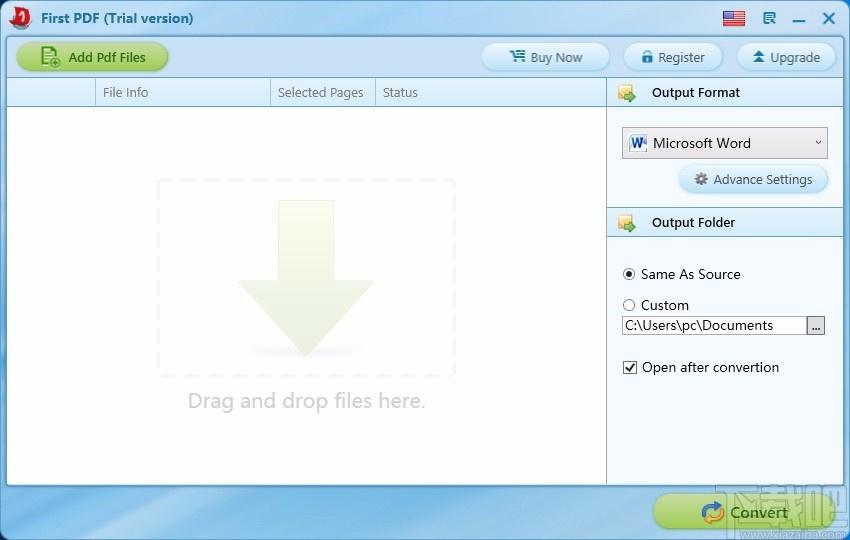Image resolution: width=850 pixels, height=540 pixels.
Task: Click the custom output path field
Action: (x=713, y=326)
